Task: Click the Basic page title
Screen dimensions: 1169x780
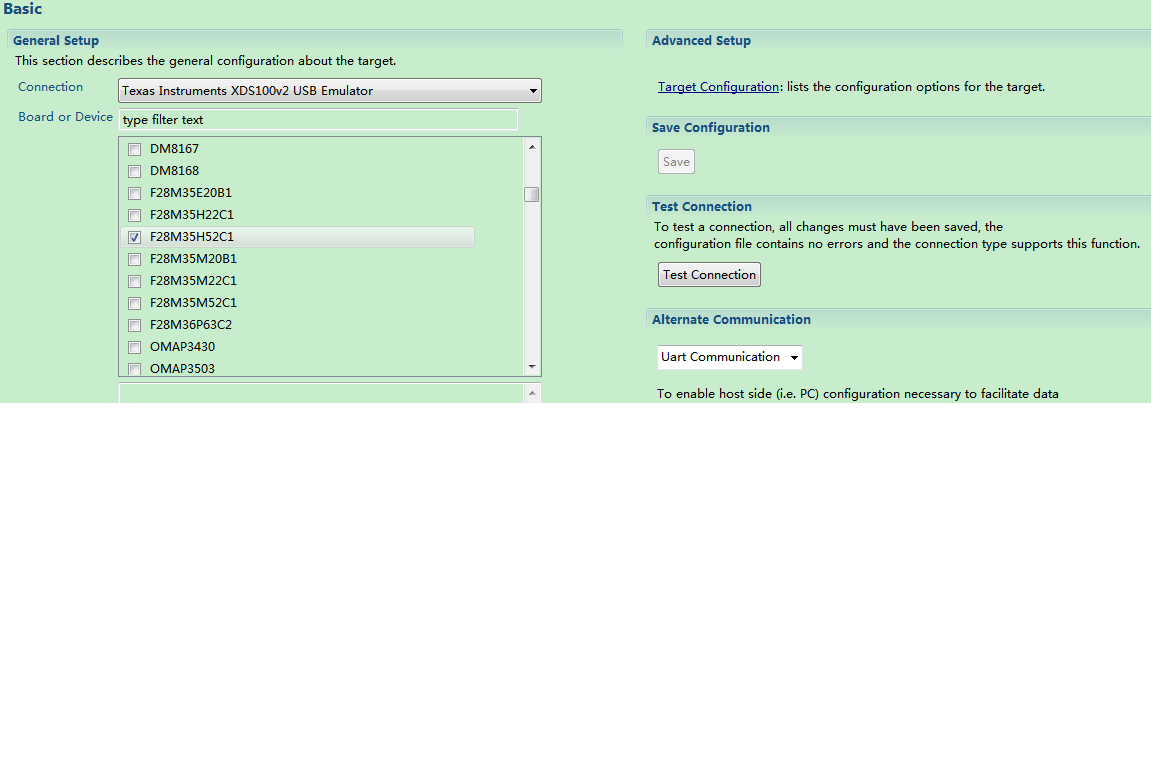Action: pos(22,9)
